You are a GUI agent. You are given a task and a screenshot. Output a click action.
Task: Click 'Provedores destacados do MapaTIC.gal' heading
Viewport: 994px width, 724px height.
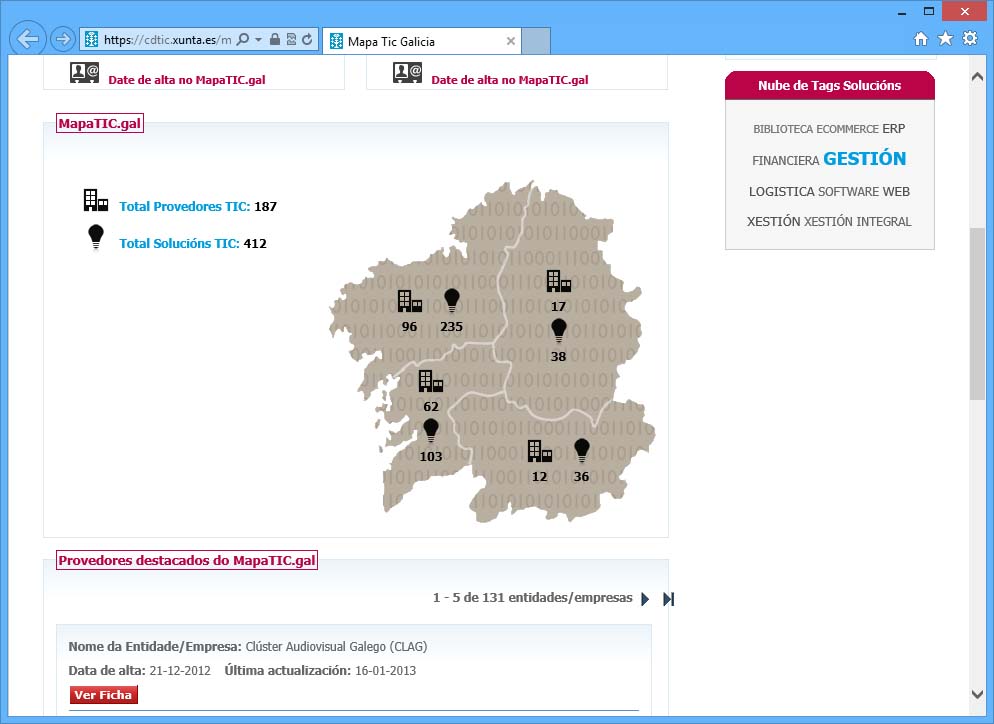tap(187, 560)
